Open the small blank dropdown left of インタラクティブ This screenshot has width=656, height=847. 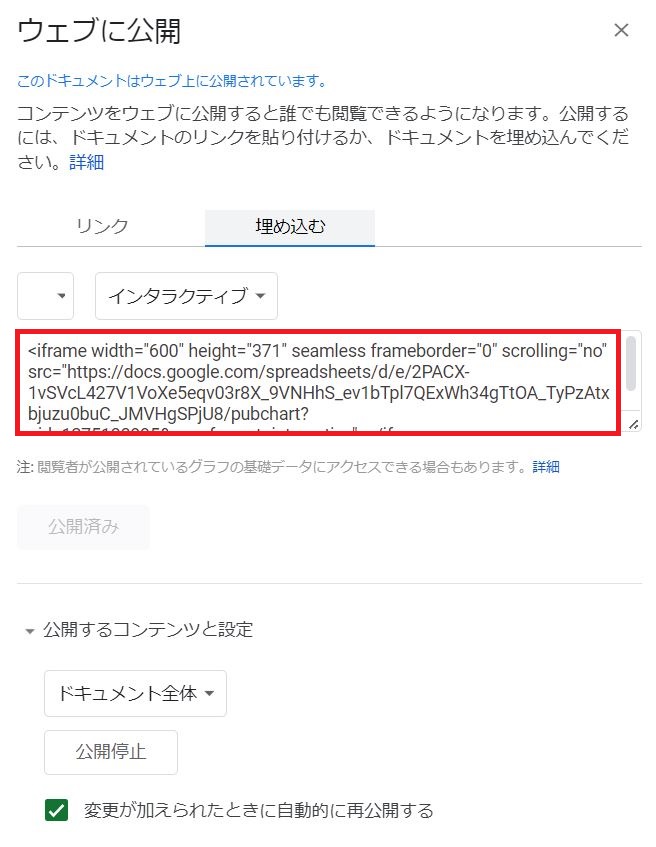tap(45, 295)
